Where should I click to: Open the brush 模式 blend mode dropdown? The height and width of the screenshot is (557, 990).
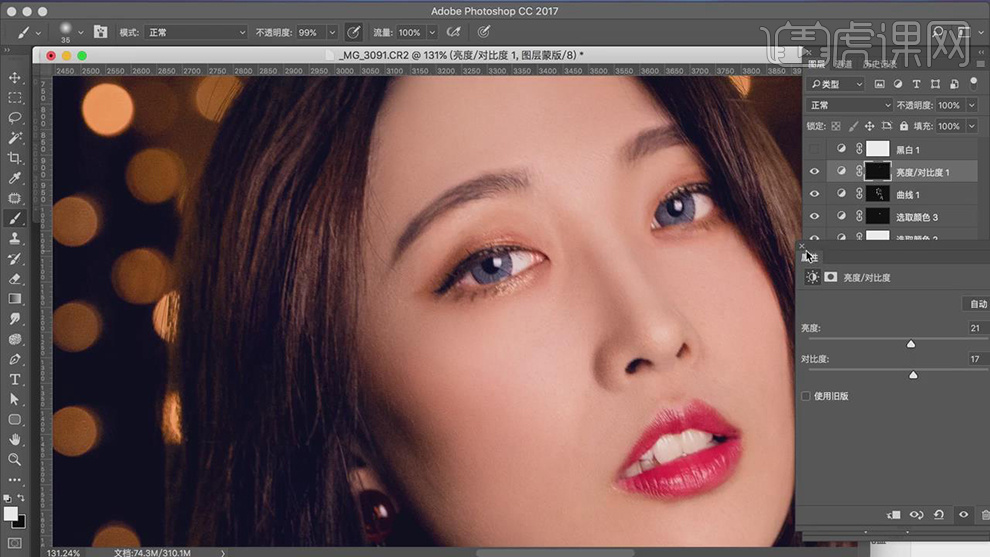[196, 32]
